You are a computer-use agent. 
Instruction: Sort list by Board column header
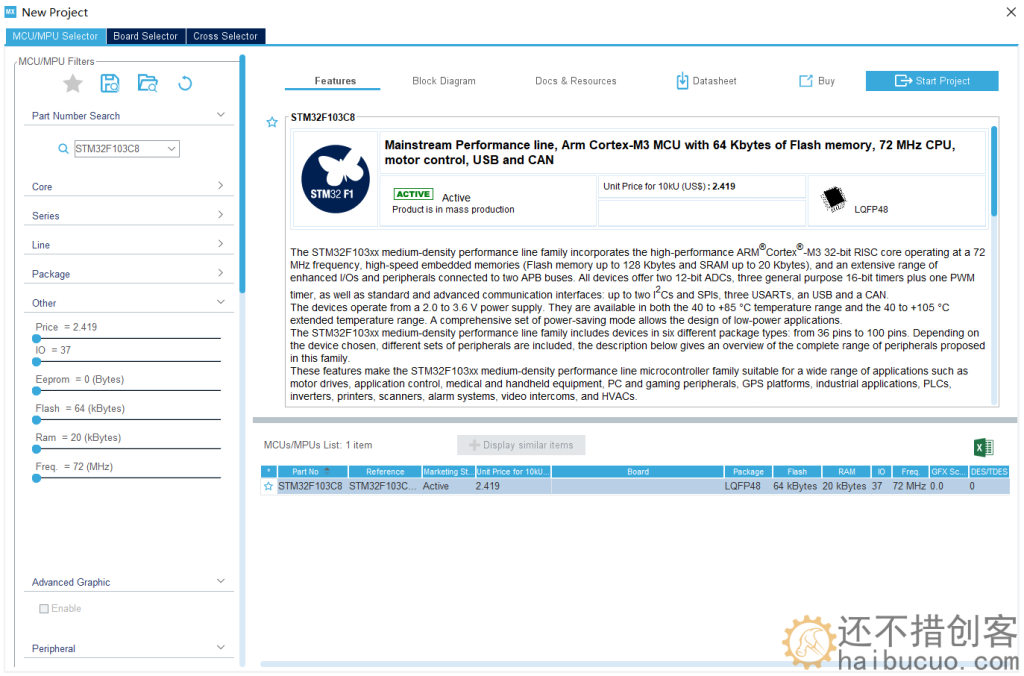(638, 472)
